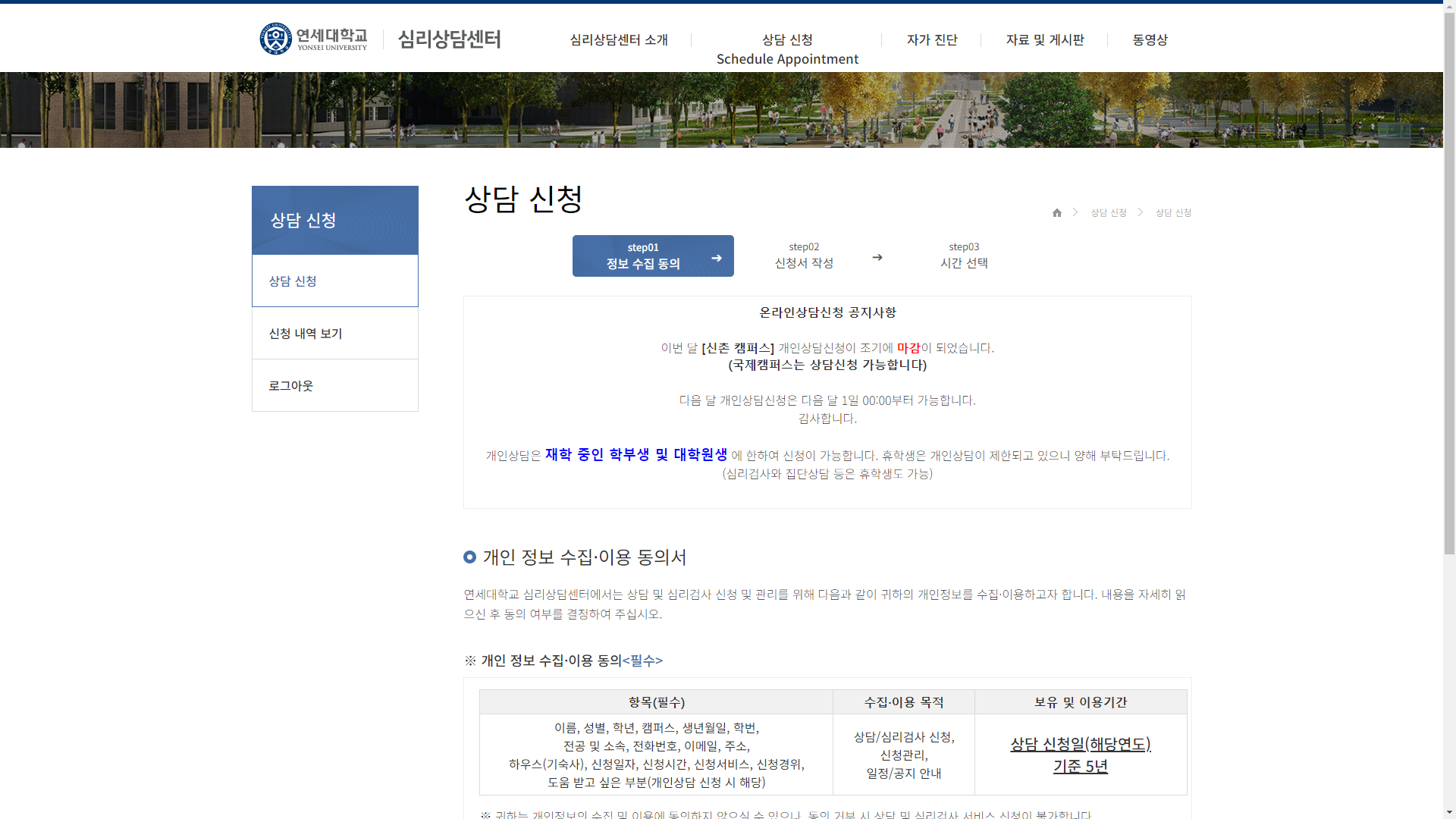This screenshot has width=1456, height=819.
Task: Click the 개인 정보 수집·이용 동의서 heading
Action: click(585, 557)
